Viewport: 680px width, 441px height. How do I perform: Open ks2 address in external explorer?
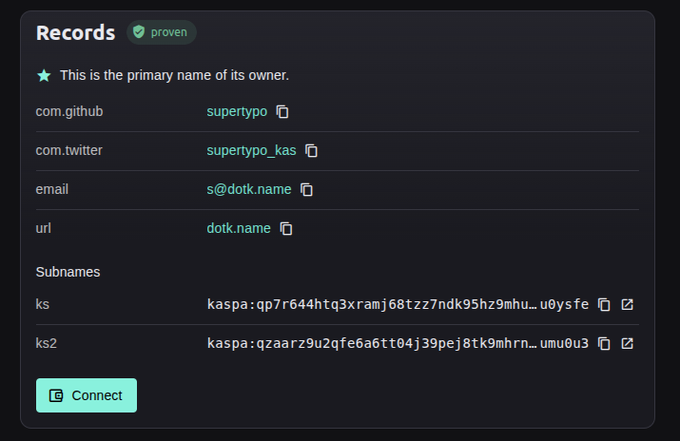pyautogui.click(x=627, y=344)
